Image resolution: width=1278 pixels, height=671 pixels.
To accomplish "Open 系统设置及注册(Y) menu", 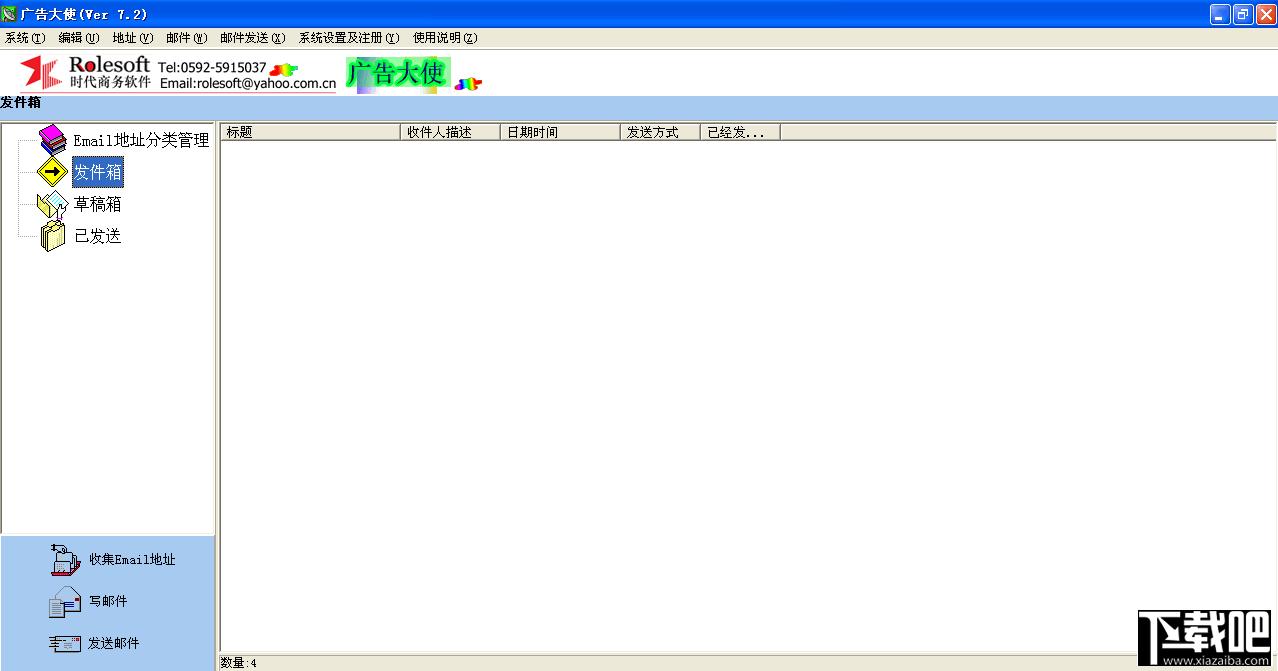I will pos(349,38).
